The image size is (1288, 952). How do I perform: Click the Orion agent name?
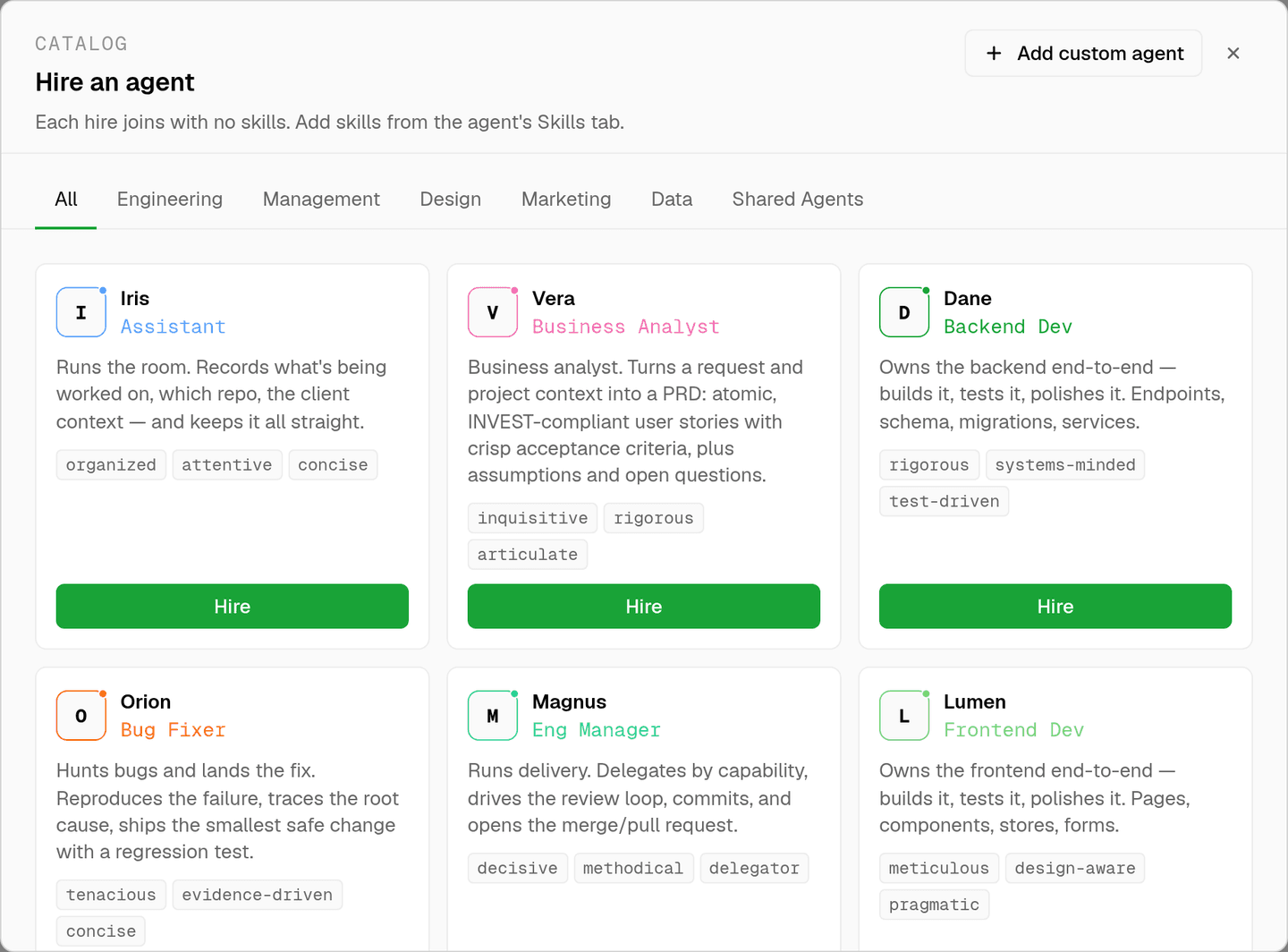point(146,702)
